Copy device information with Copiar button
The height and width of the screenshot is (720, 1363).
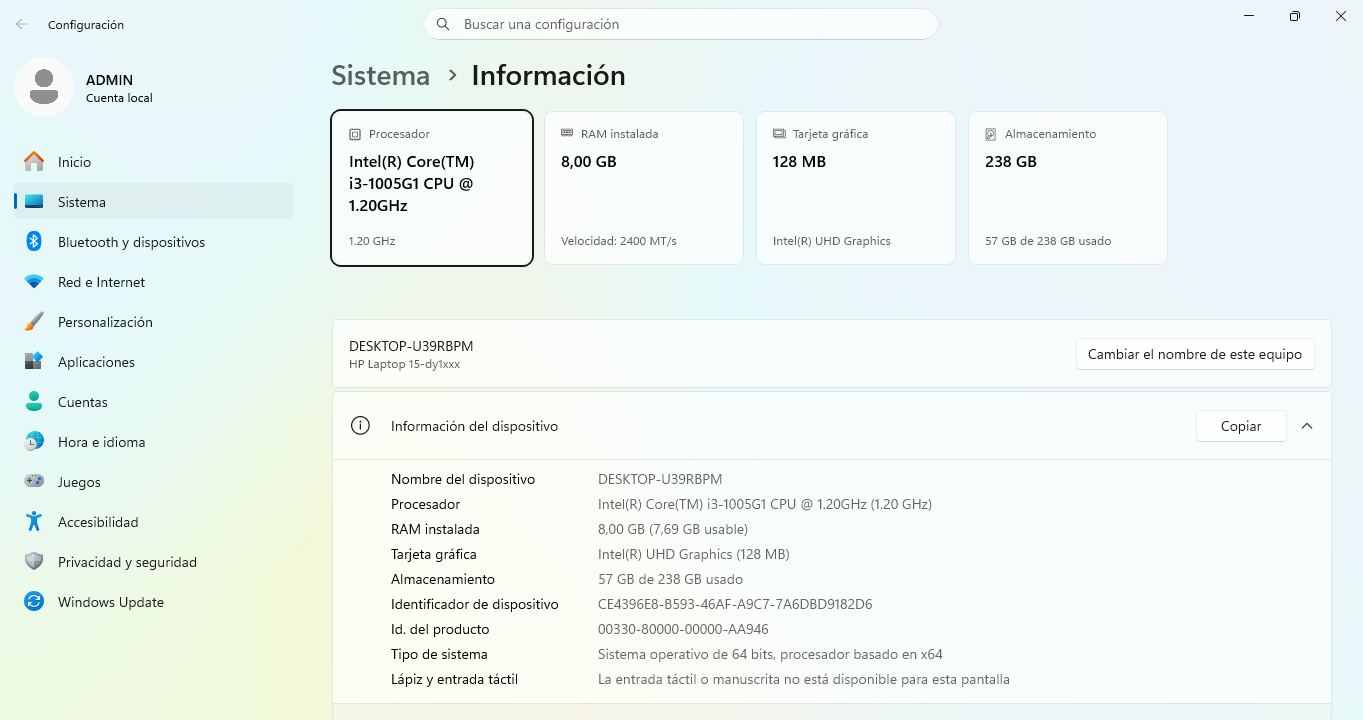pos(1241,426)
